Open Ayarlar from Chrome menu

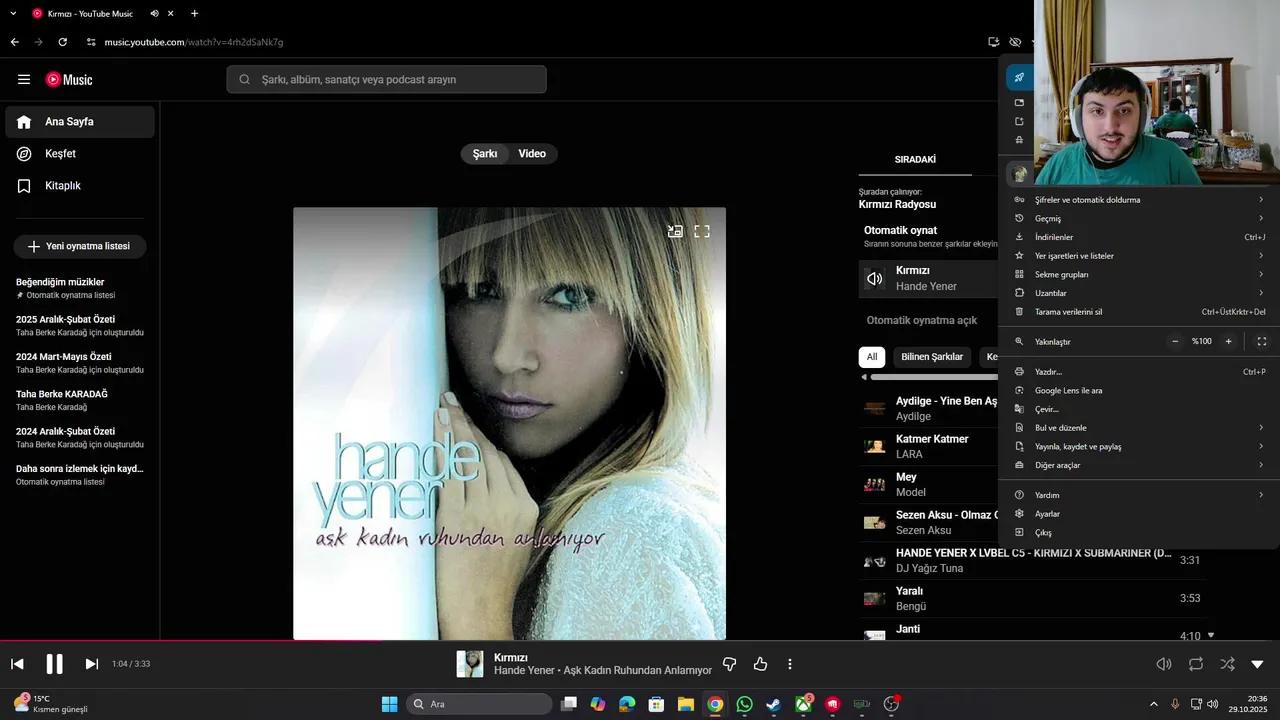click(x=1139, y=514)
